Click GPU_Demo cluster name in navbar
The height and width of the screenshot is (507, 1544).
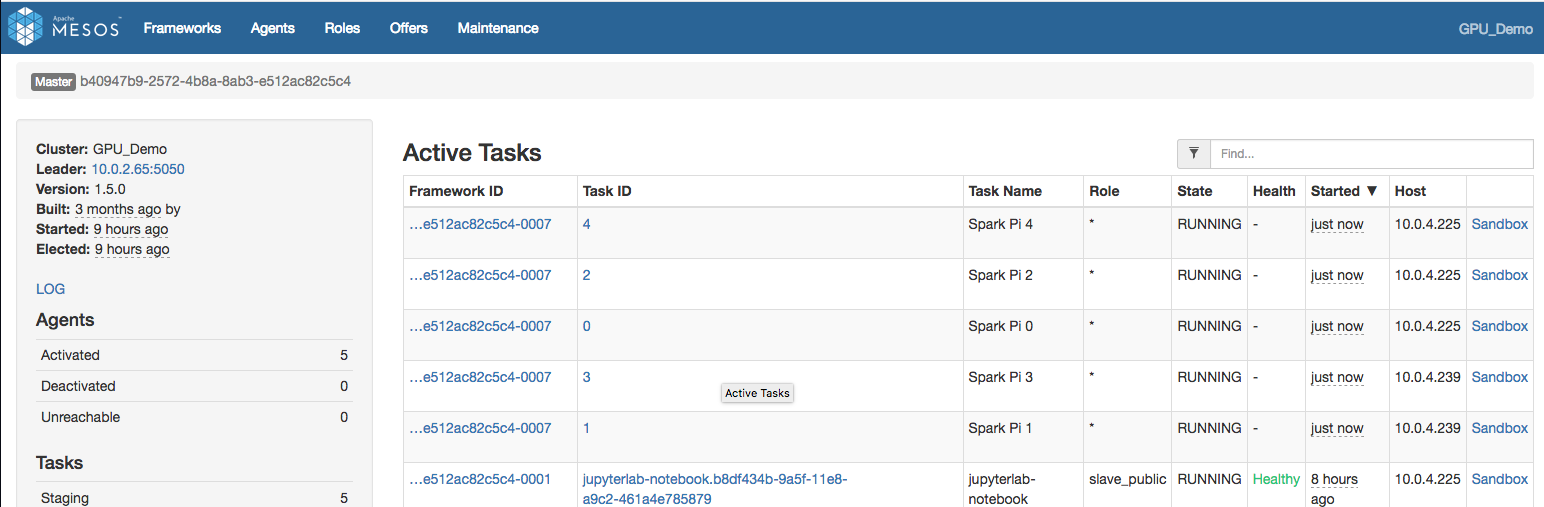pyautogui.click(x=1495, y=29)
